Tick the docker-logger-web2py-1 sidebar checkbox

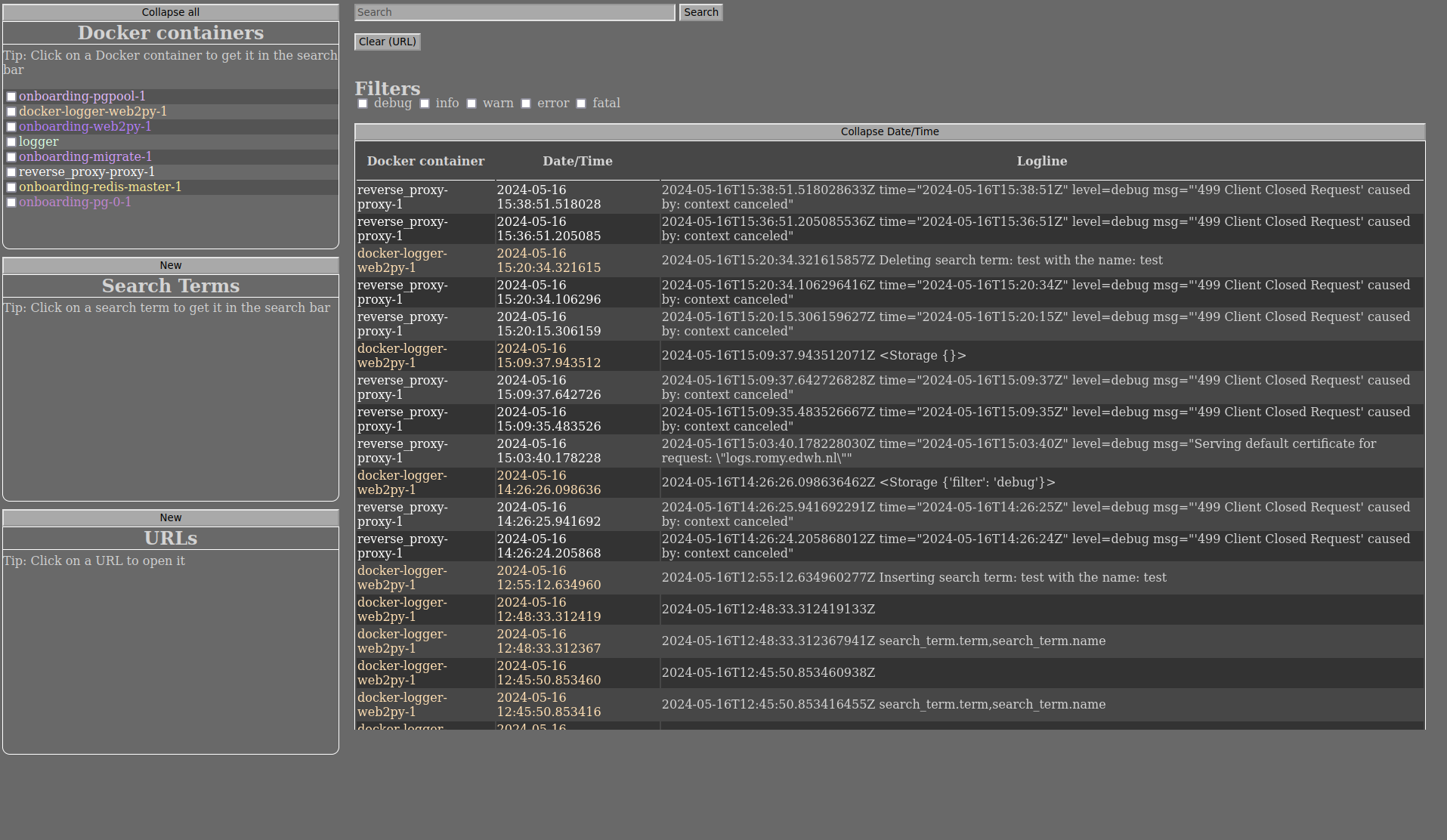click(x=11, y=112)
